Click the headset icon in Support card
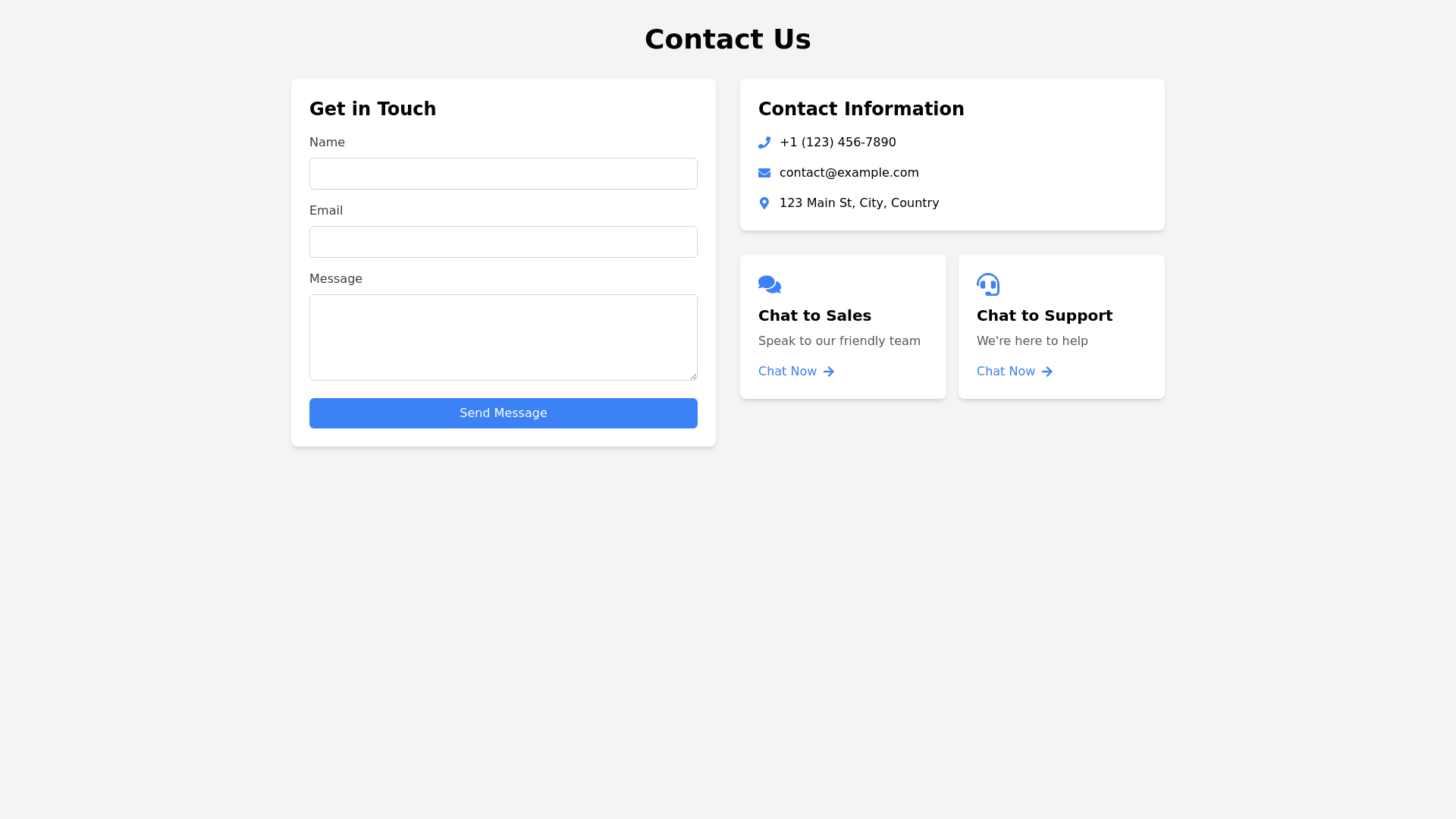Screen dimensions: 1456x819 988,284
